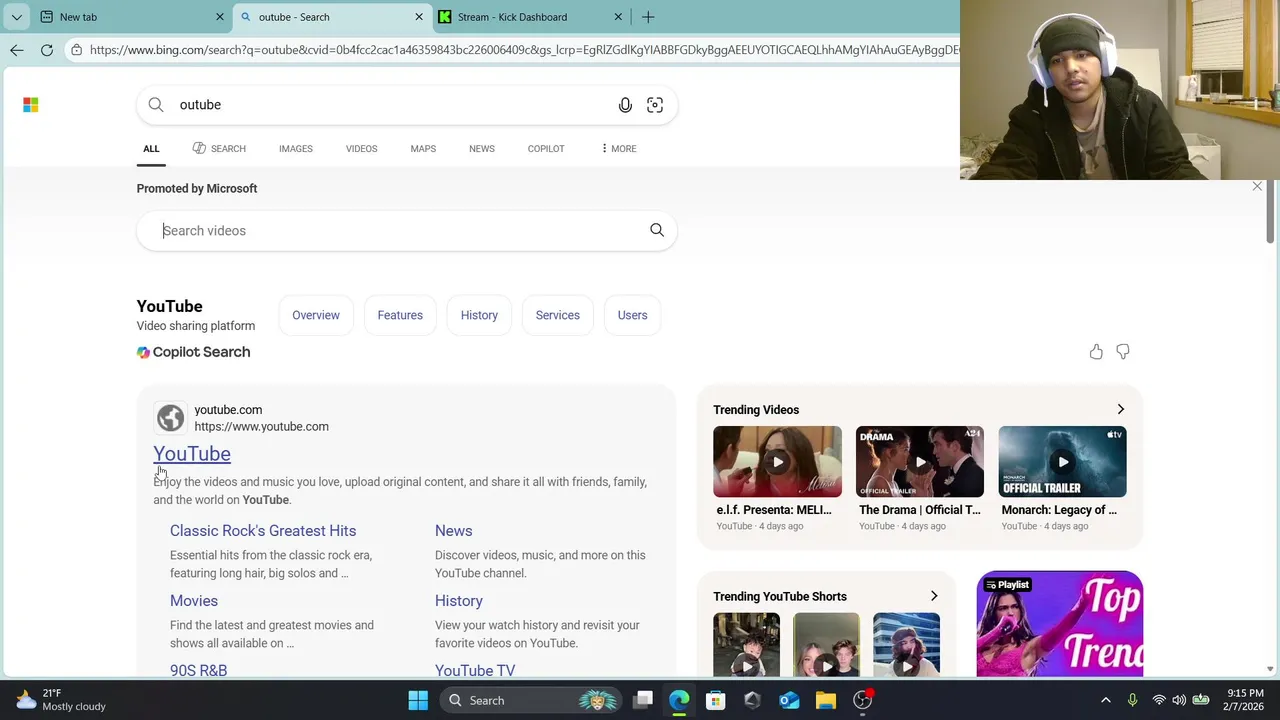This screenshot has width=1280, height=720.
Task: Switch to Stream - Kick Dashboard tab
Action: tap(531, 17)
